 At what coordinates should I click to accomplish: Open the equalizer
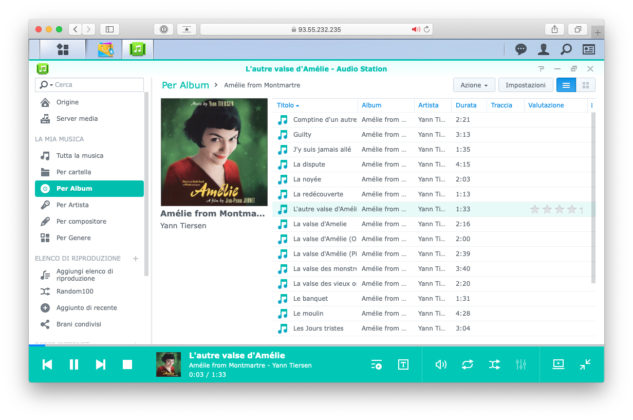click(521, 365)
